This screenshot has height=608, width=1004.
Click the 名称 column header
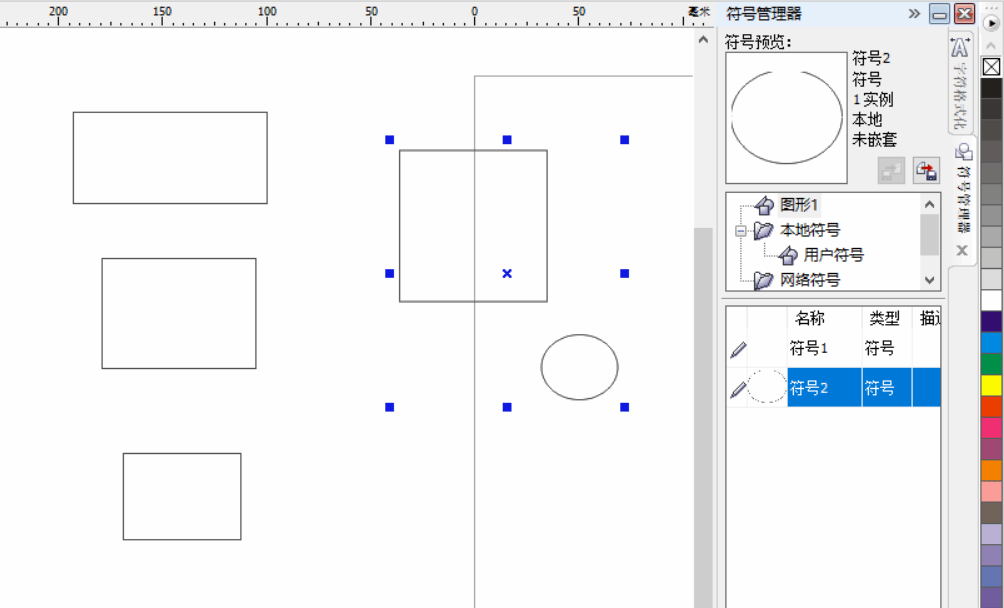pyautogui.click(x=809, y=318)
